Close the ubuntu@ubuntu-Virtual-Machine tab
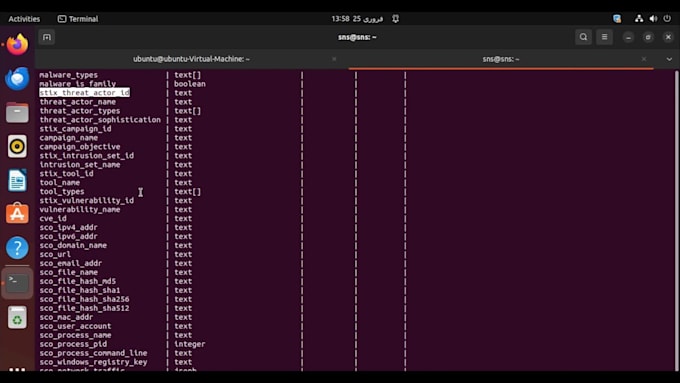680x383 pixels. [x=334, y=59]
